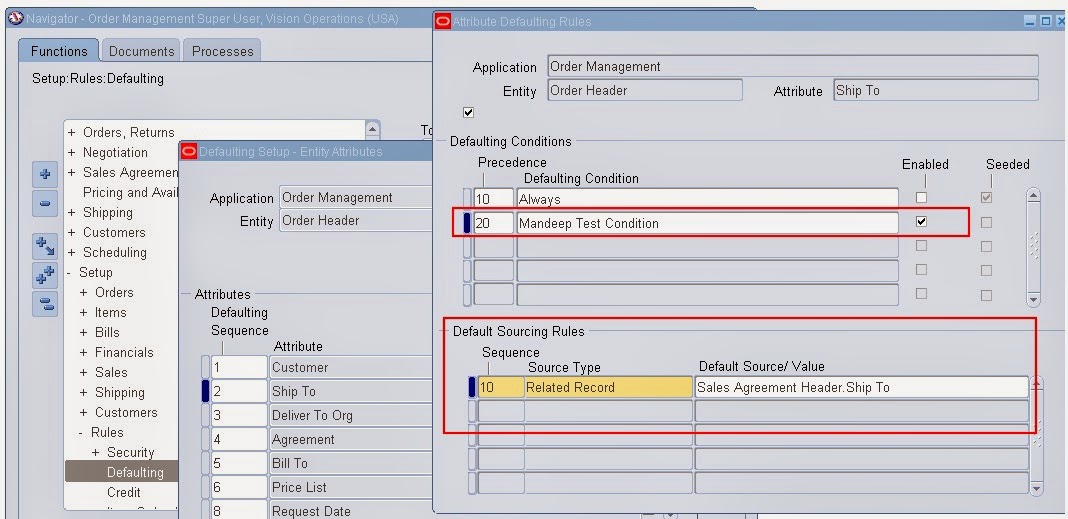Expand the Scheduling node
Screen dimensions: 1068x519
(x=71, y=253)
